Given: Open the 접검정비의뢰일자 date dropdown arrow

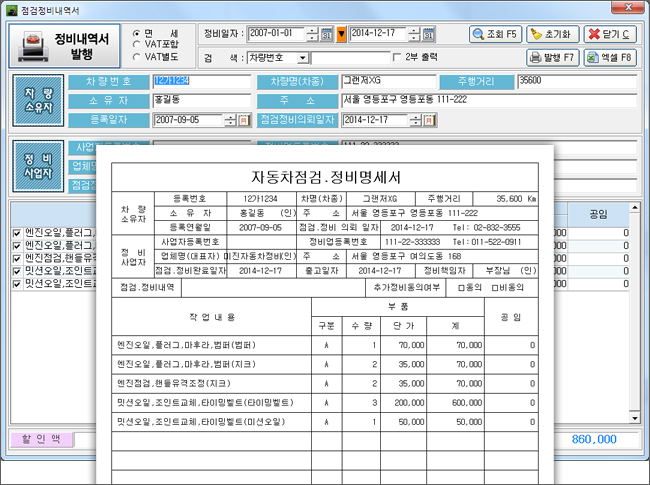Looking at the screenshot, I should [x=414, y=120].
